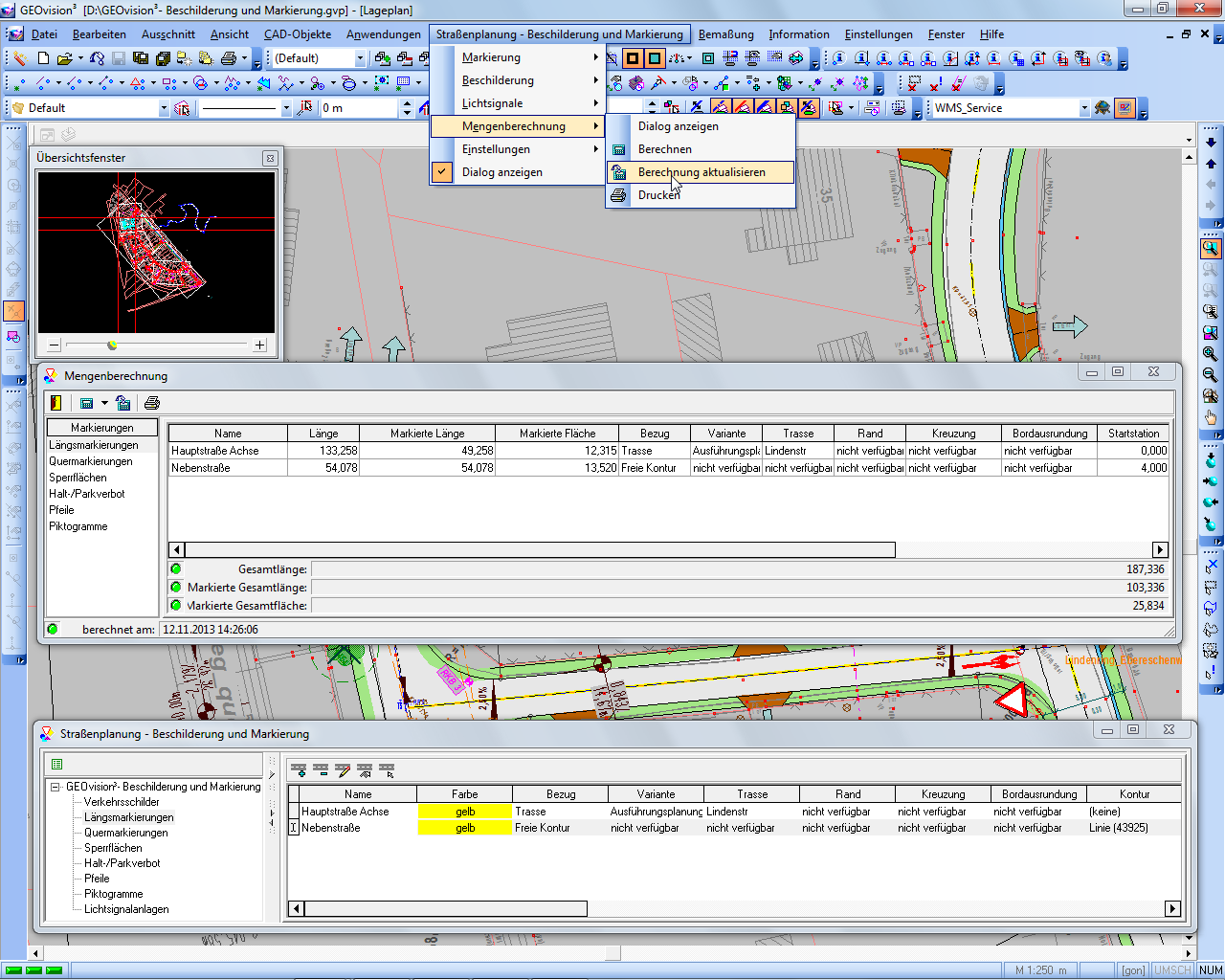
Task: Open the Default layer dropdown
Action: 164,108
